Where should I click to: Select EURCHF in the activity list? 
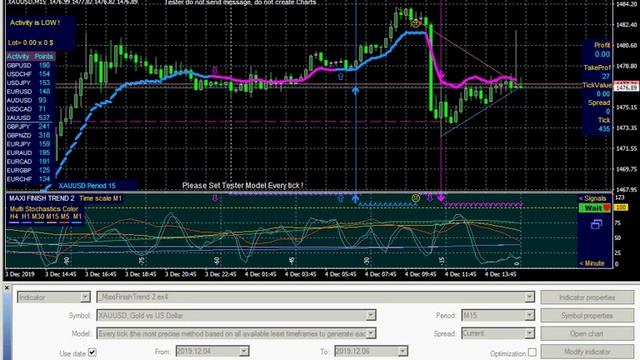19,179
